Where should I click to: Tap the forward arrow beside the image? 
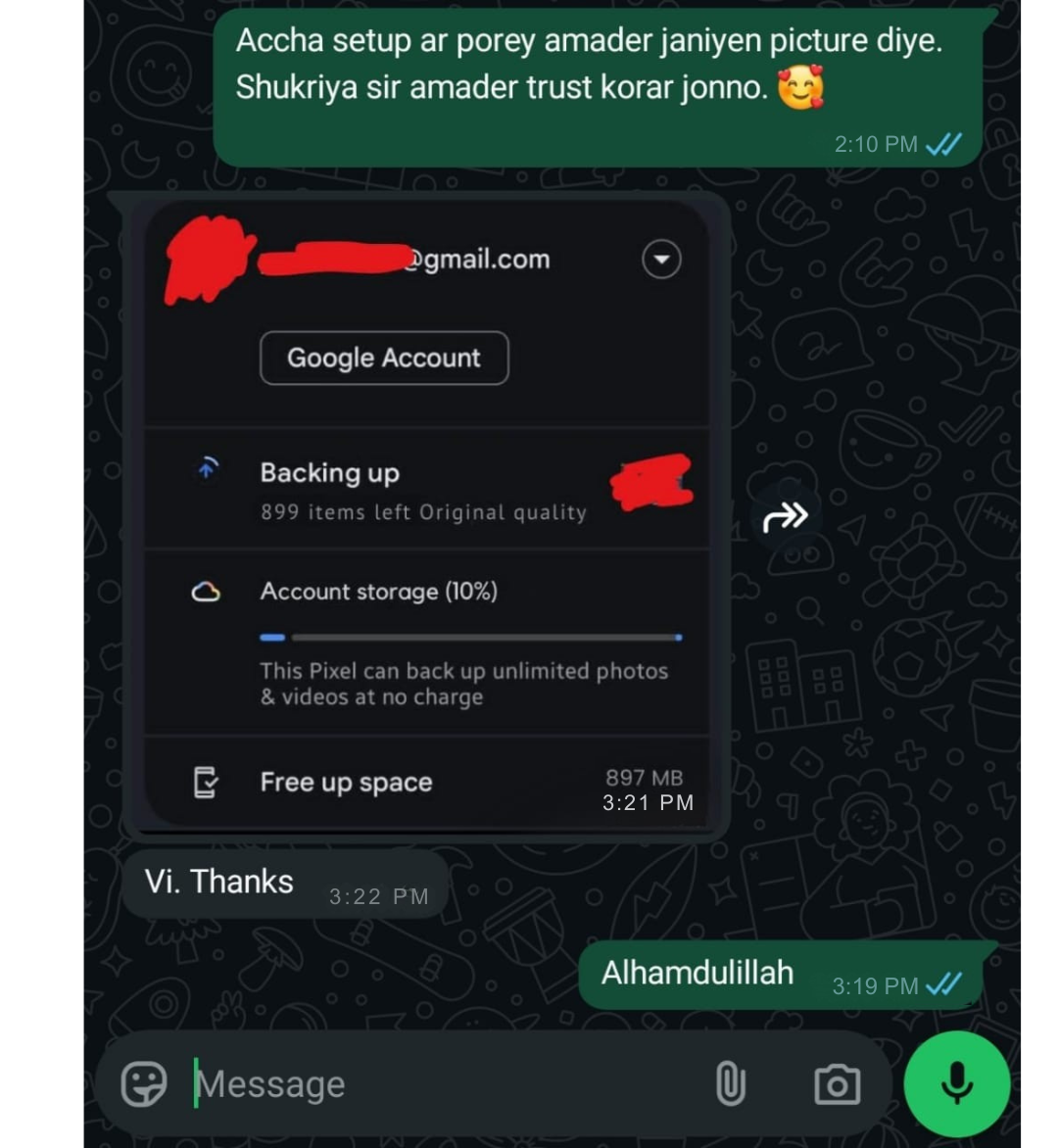pos(785,517)
